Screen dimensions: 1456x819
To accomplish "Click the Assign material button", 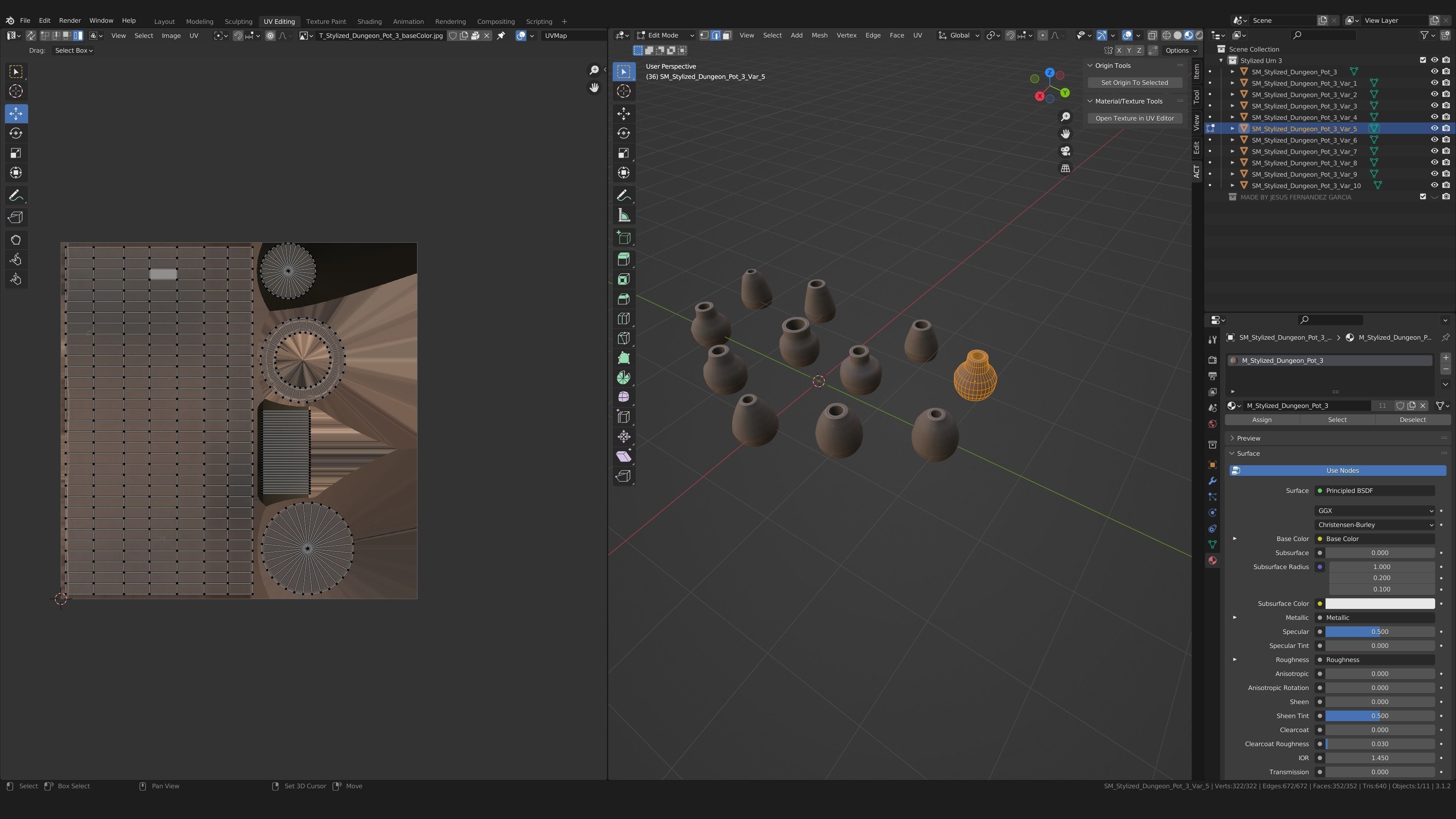I will 1261,419.
